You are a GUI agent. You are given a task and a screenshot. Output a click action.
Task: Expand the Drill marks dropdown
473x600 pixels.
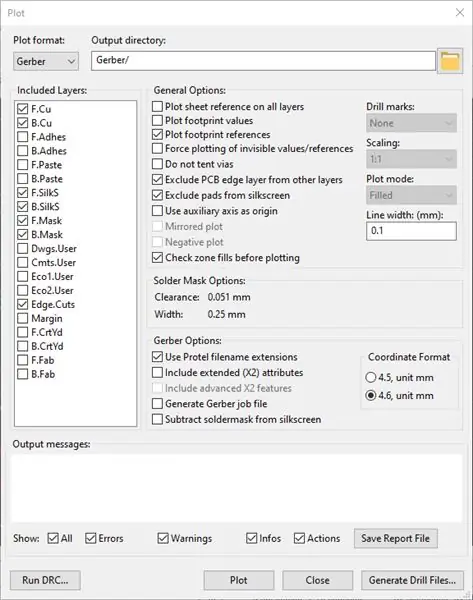411,123
